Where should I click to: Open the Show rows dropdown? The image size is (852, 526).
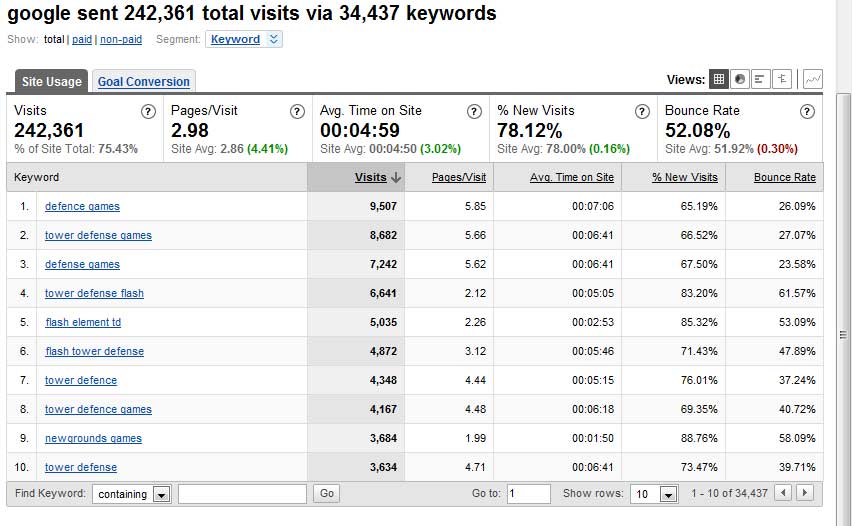pos(668,494)
